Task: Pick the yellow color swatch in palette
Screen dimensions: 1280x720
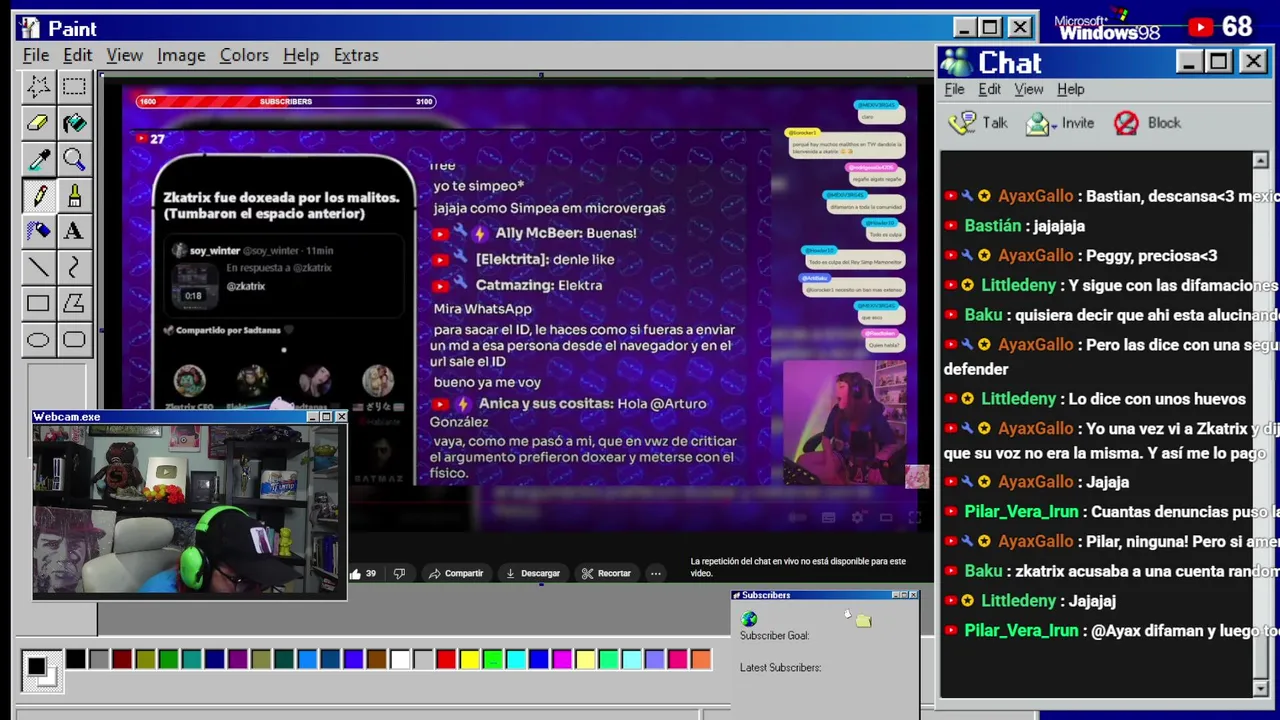Action: pos(469,659)
